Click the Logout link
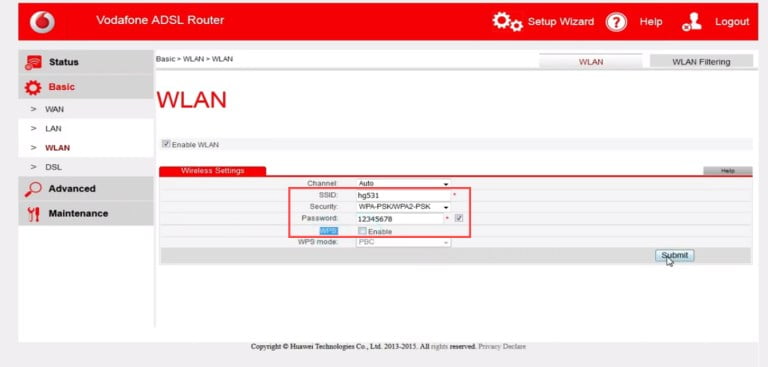The height and width of the screenshot is (367, 768). point(732,22)
